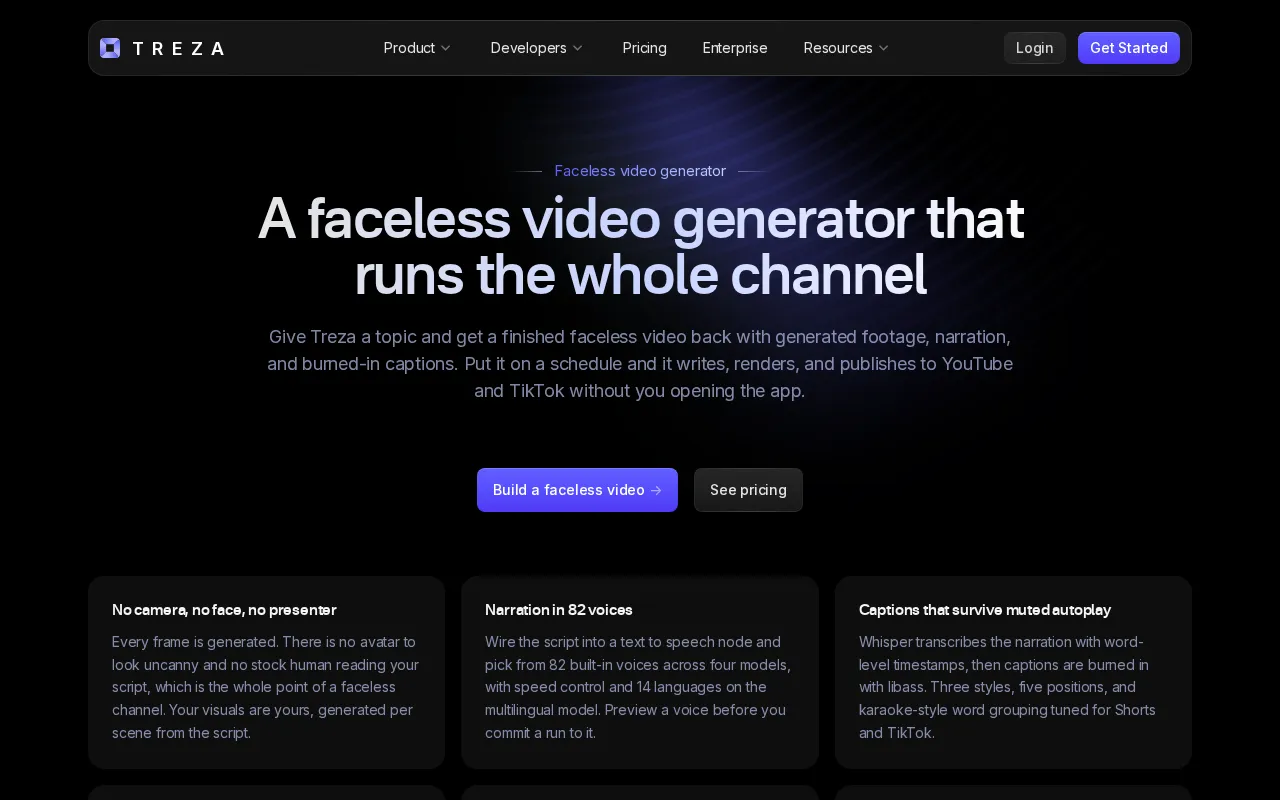The image size is (1280, 800).
Task: Click the arrow in Build a faceless video
Action: (656, 490)
